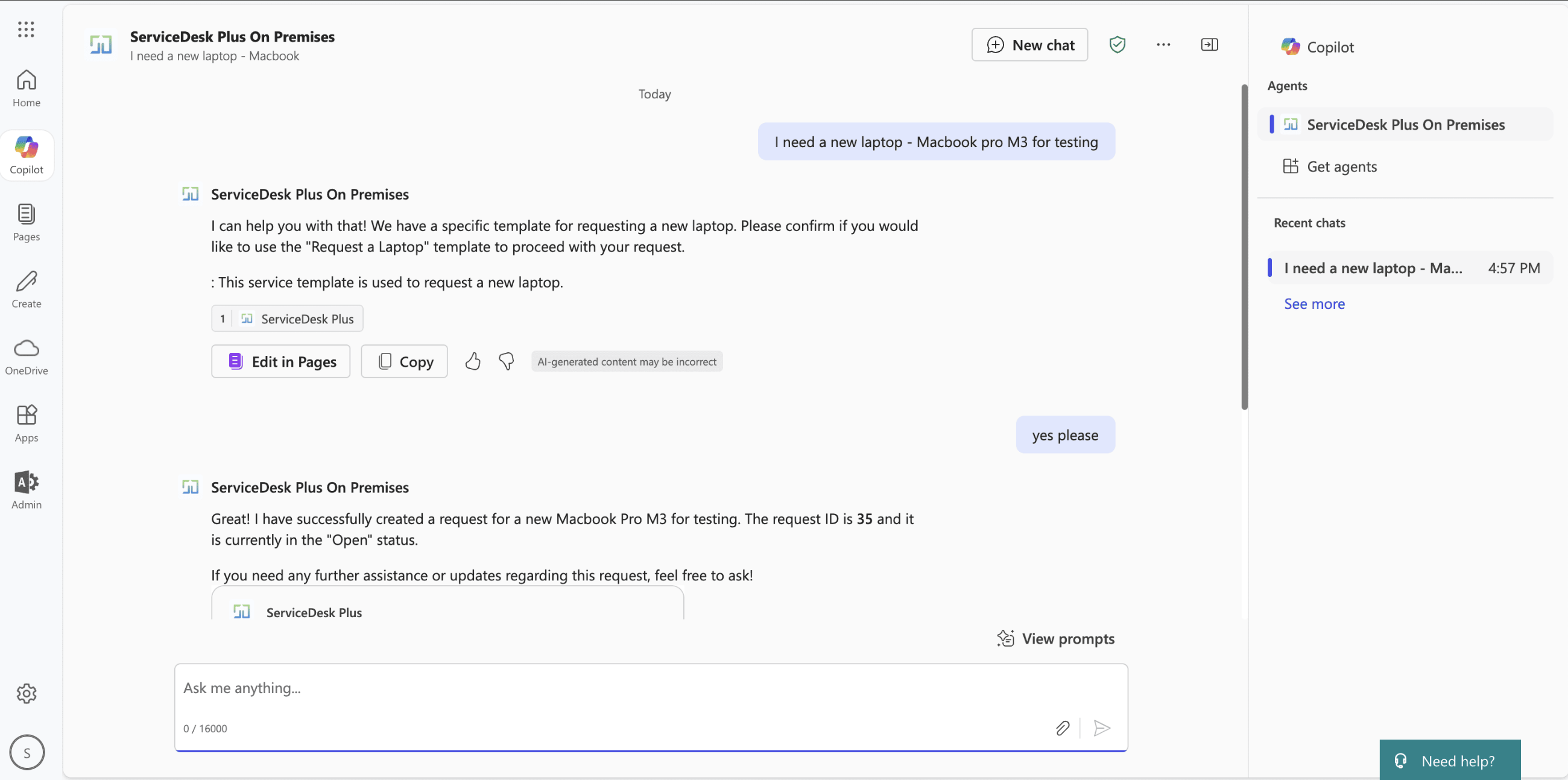Image resolution: width=1568 pixels, height=780 pixels.
Task: Open Copilot from the left sidebar
Action: coord(26,155)
